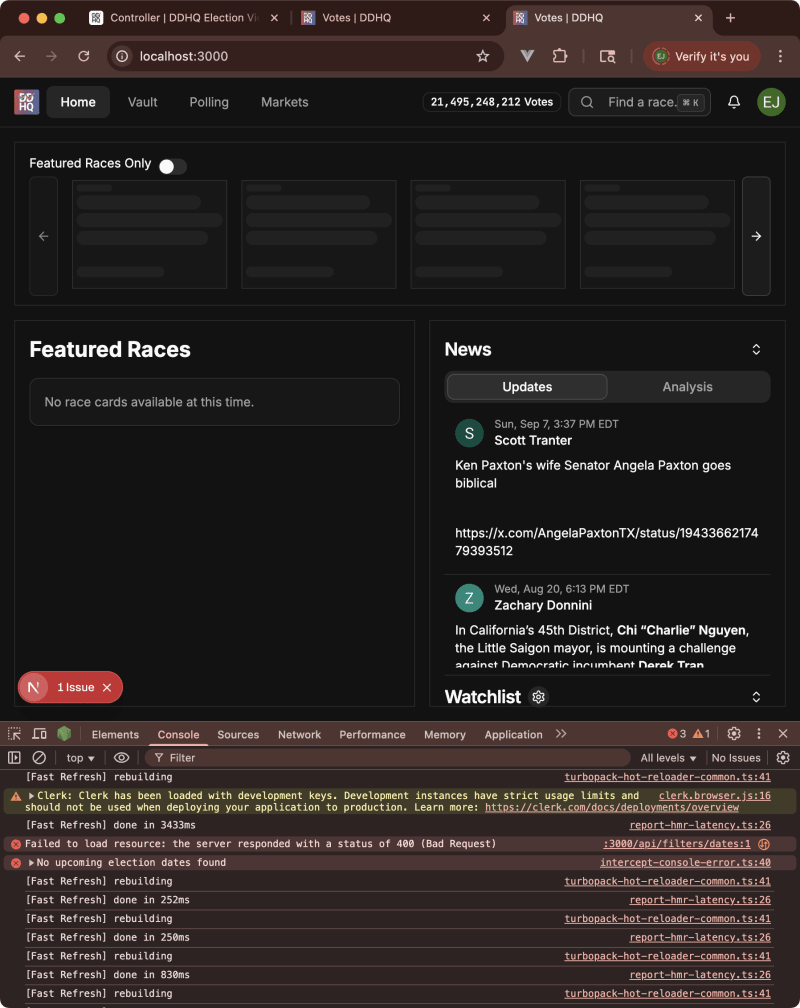Switch to the Analysis tab

tap(687, 386)
